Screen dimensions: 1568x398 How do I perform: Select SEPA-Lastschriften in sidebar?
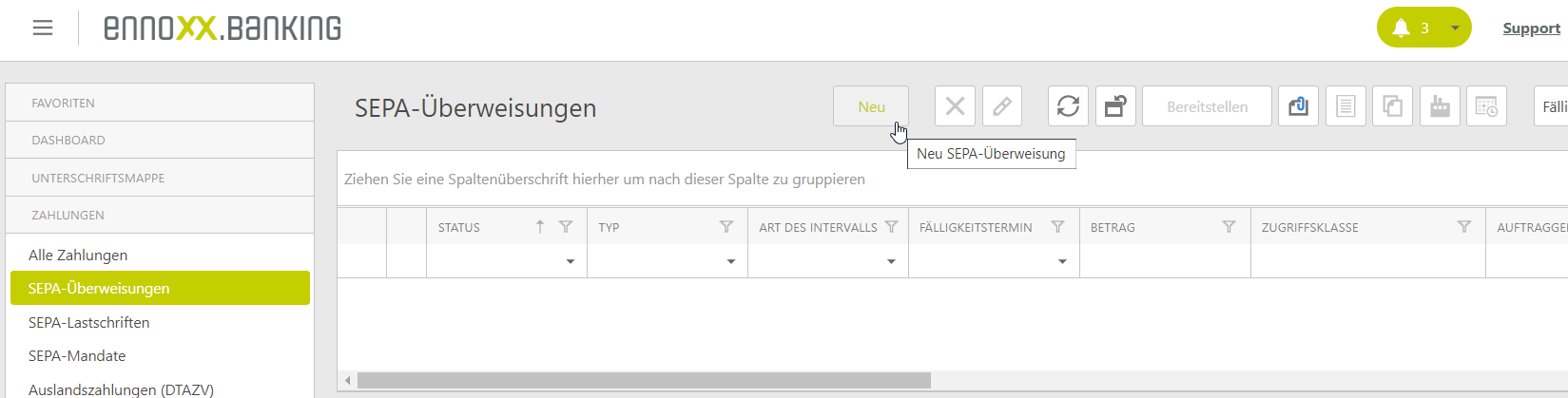tap(89, 322)
